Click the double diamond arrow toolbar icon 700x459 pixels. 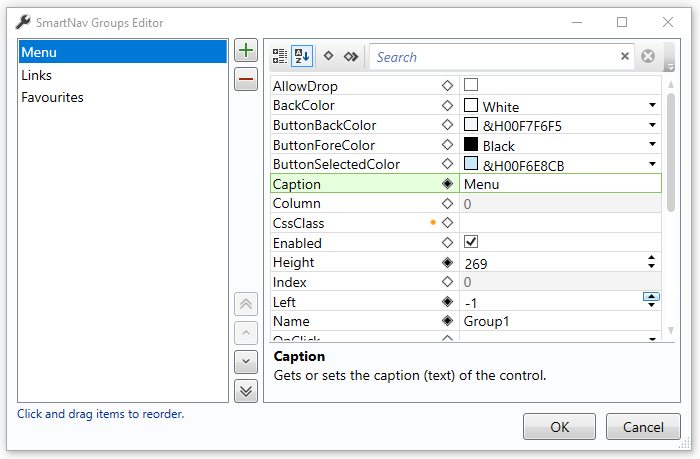tap(351, 56)
